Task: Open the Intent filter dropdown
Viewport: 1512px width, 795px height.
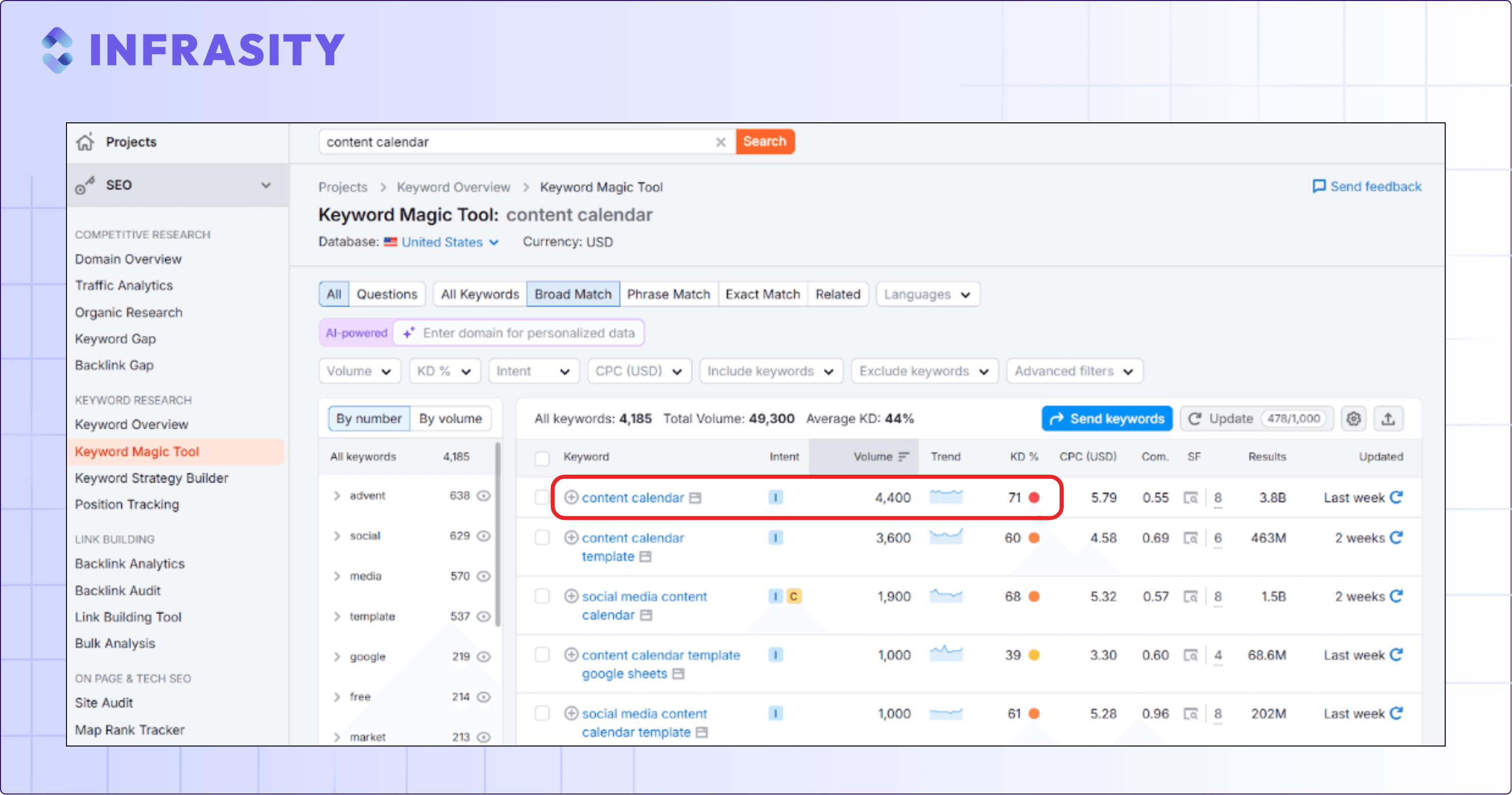Action: pyautogui.click(x=534, y=371)
